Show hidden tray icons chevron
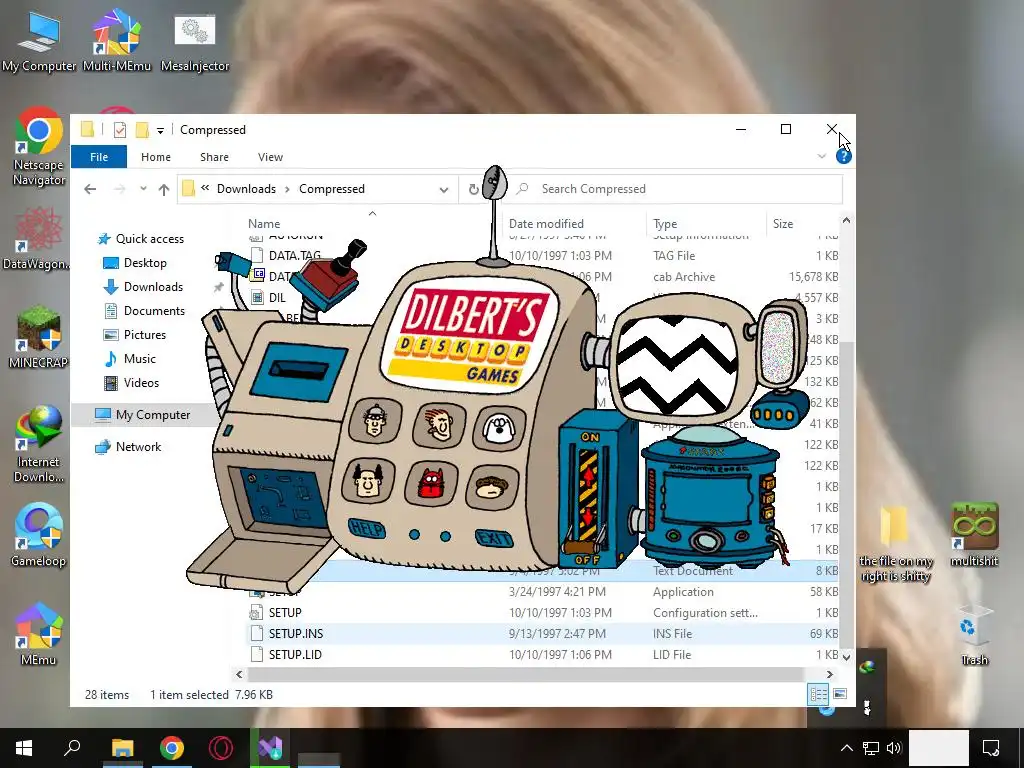Image resolution: width=1024 pixels, height=768 pixels. tap(846, 748)
